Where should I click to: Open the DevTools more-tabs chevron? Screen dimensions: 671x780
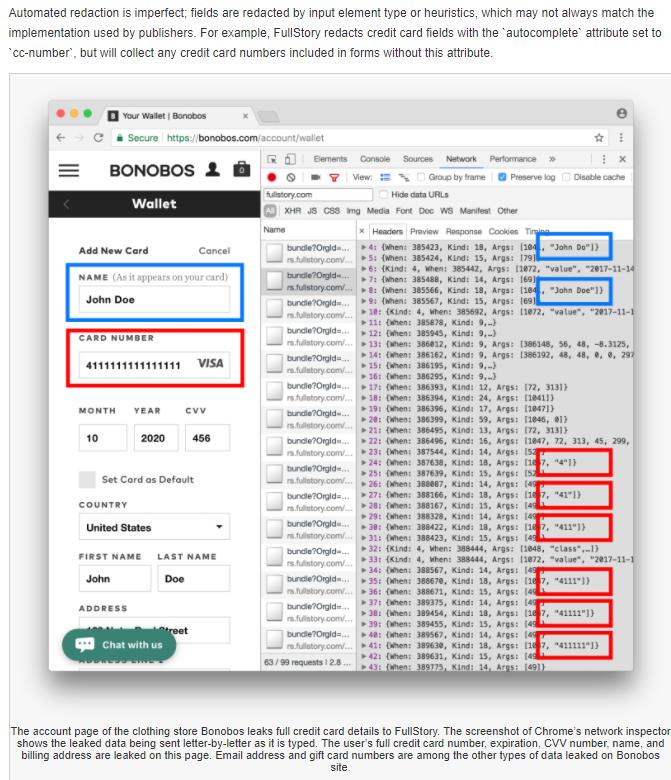pos(552,159)
